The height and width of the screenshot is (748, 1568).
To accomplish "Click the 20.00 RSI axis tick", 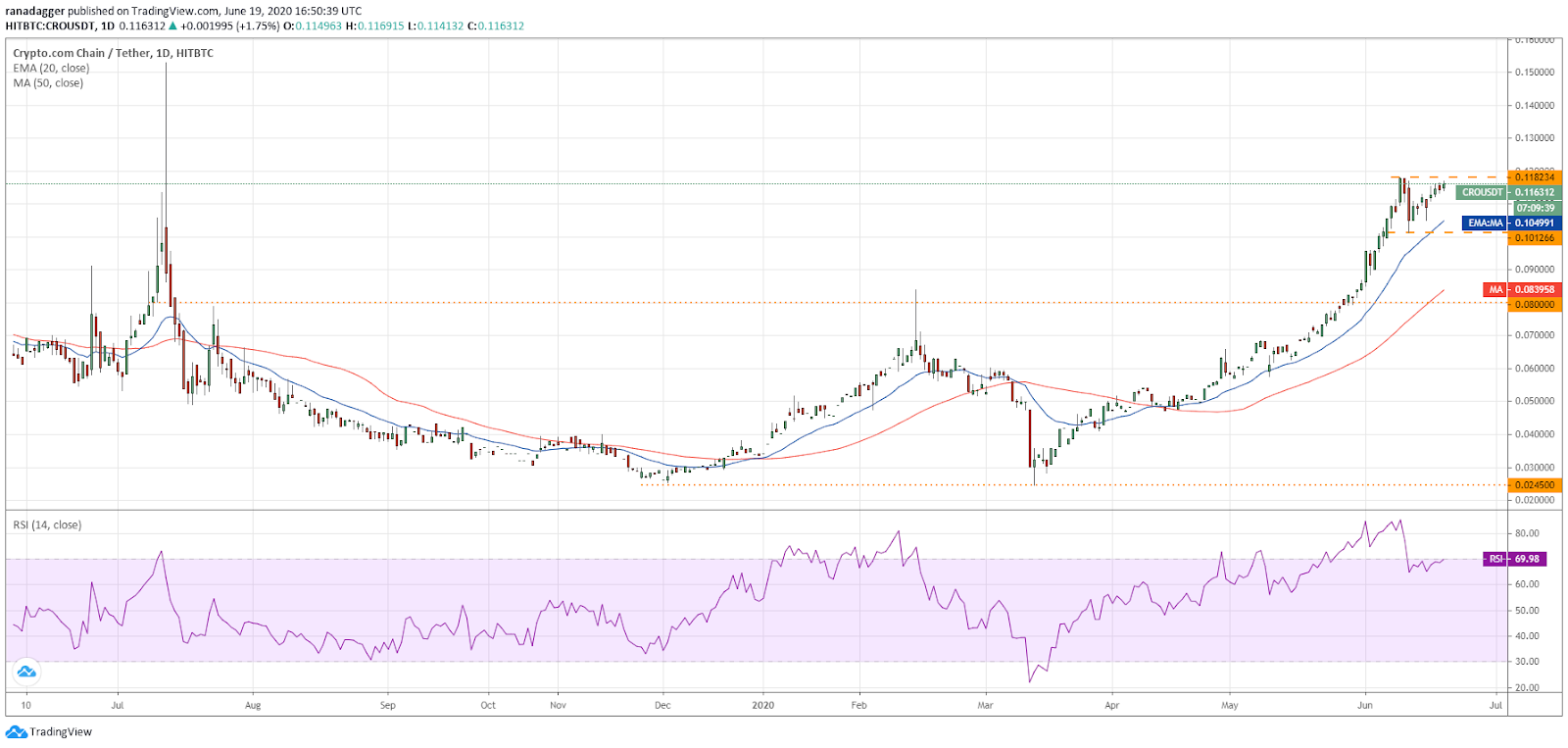I will pos(1527,688).
